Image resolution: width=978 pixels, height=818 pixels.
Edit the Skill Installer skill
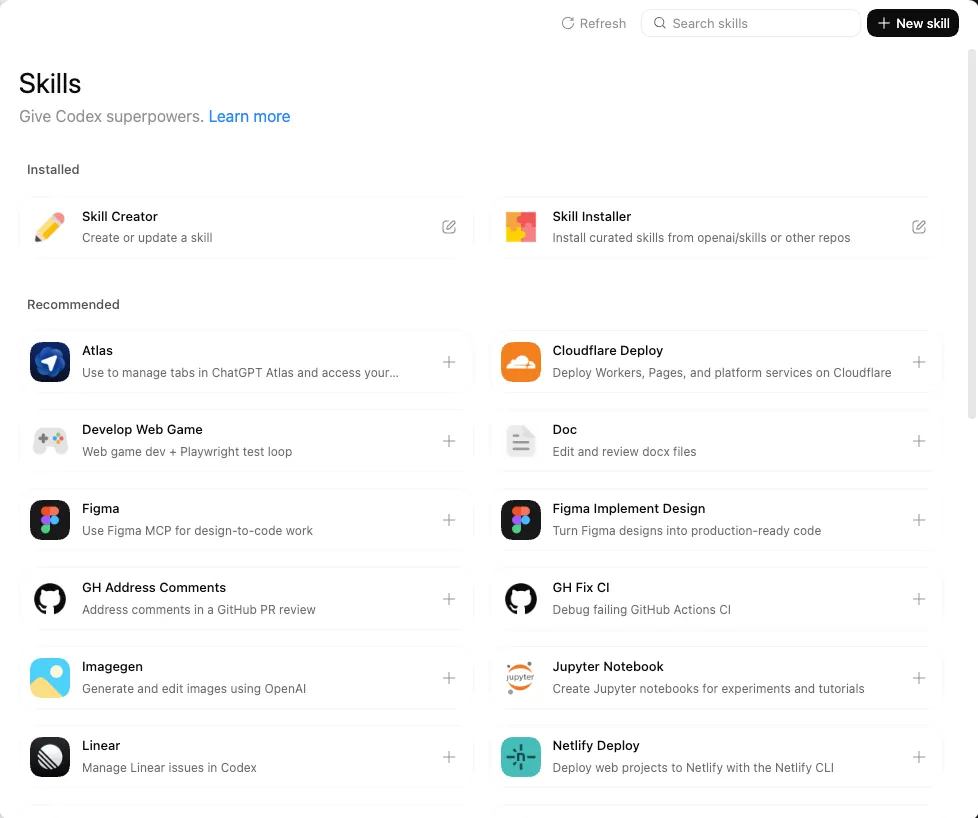click(919, 227)
